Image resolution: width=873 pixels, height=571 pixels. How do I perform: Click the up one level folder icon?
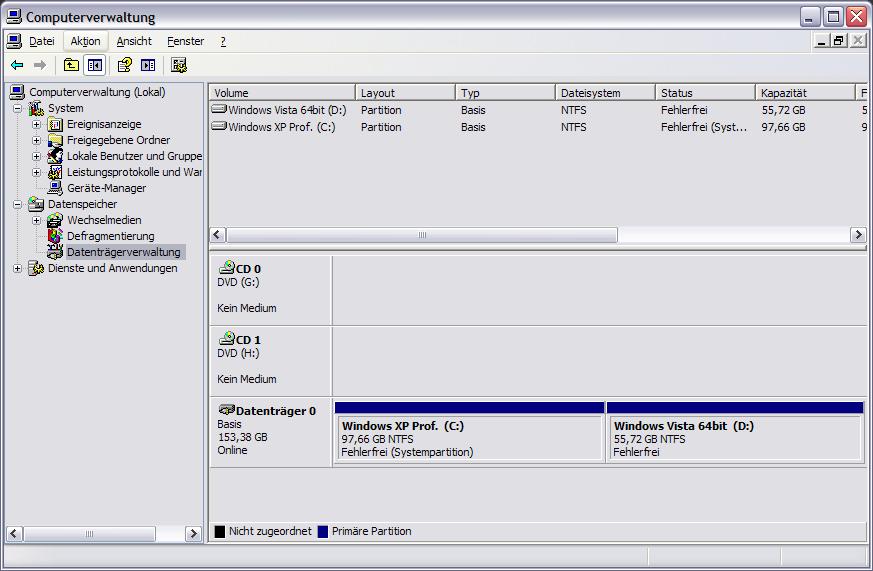(71, 65)
